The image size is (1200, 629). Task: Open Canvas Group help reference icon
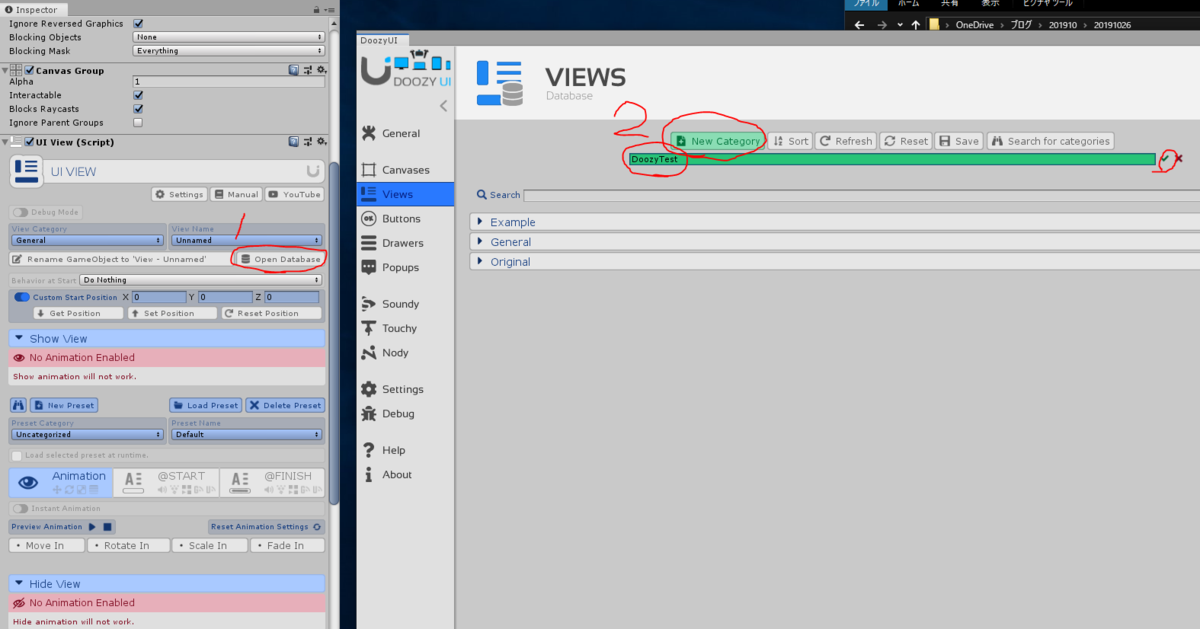point(294,70)
